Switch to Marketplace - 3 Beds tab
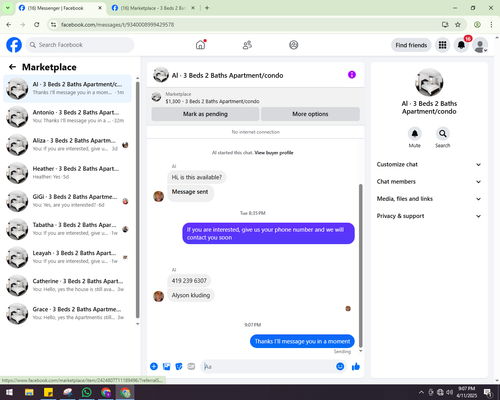 [x=153, y=8]
